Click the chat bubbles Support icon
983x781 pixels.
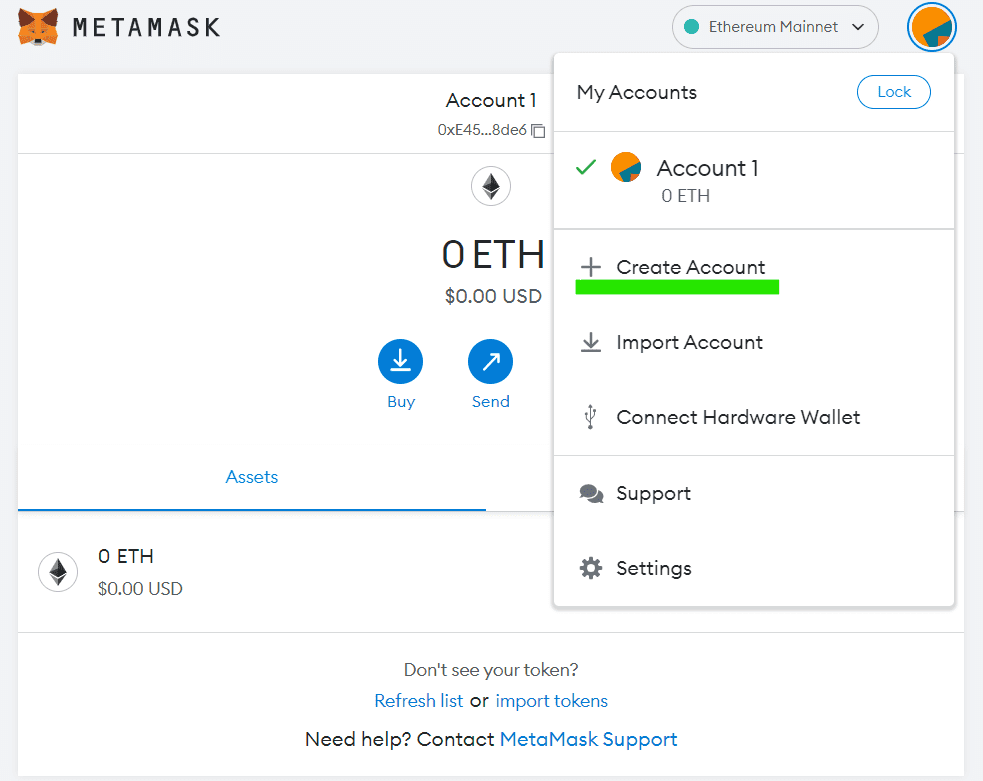(x=591, y=494)
